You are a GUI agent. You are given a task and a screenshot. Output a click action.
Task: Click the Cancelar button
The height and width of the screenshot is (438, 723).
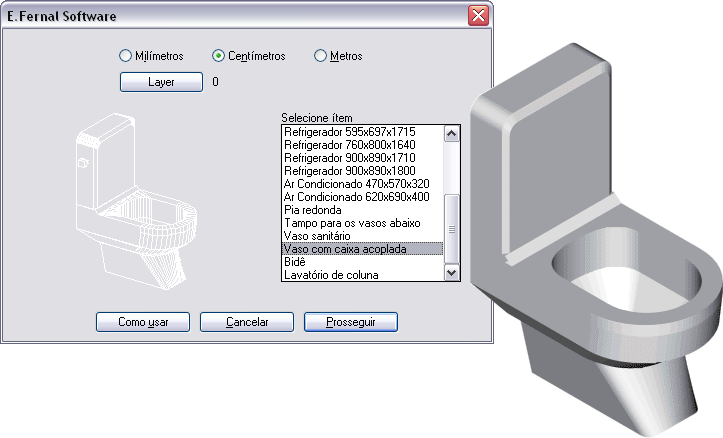click(x=246, y=322)
